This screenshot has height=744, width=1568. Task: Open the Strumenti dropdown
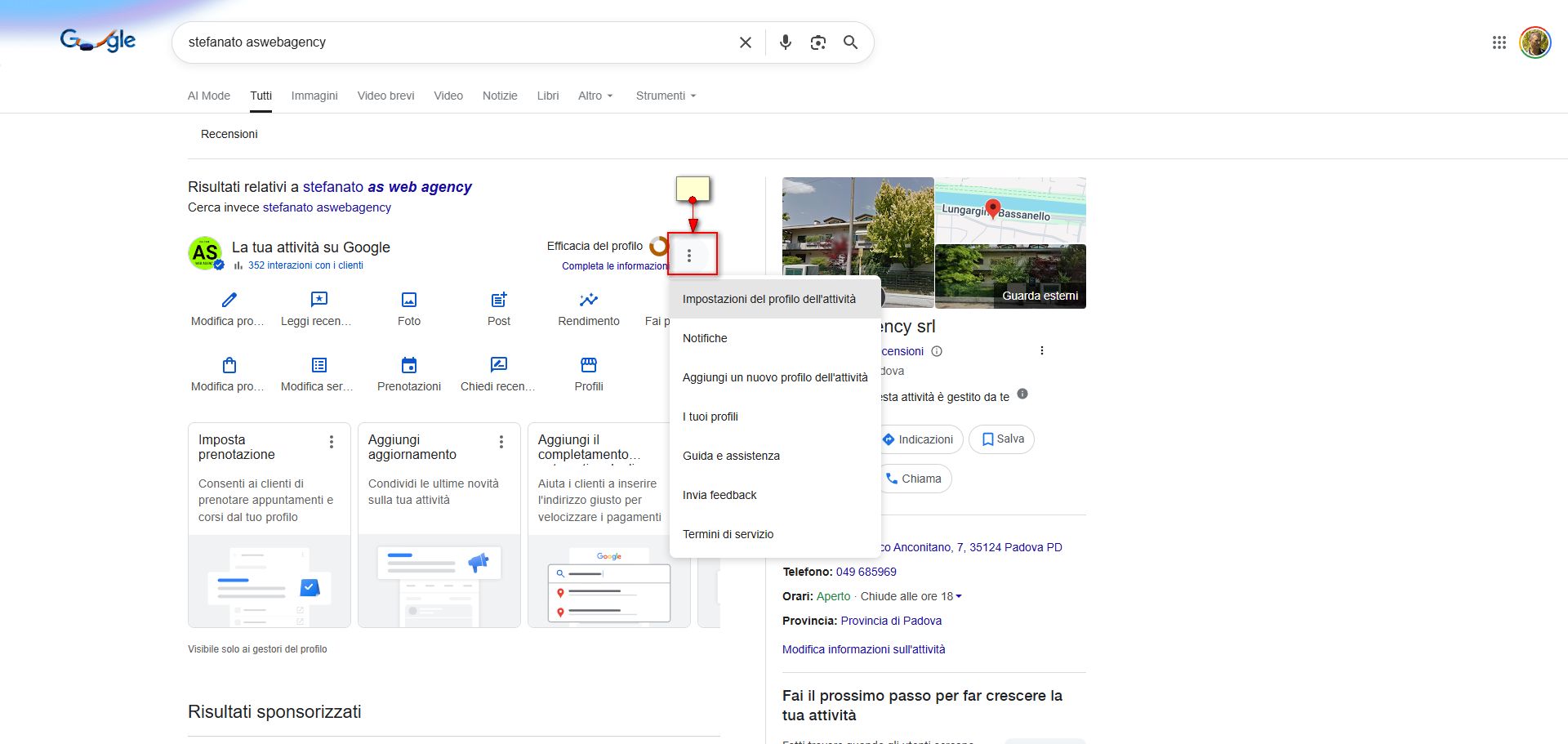coord(666,96)
